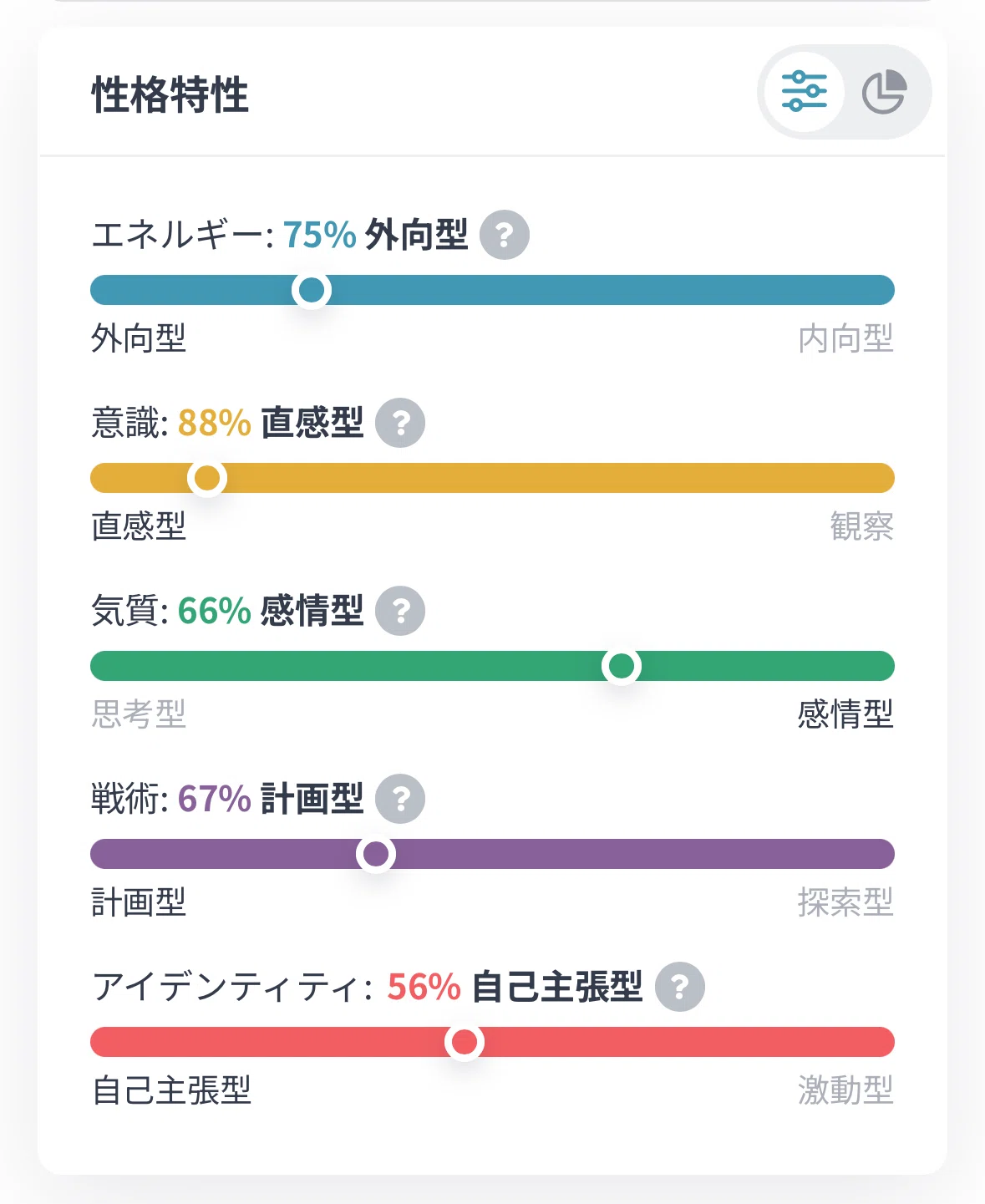Click the 思考型 label under green bar
This screenshot has width=985, height=1204.
[x=139, y=714]
